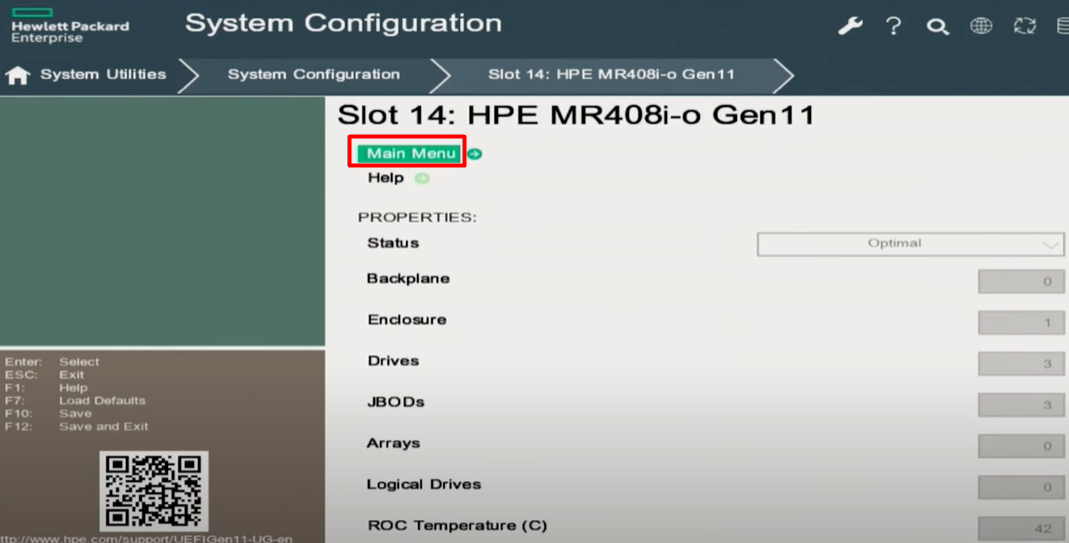Click the "F7: Load Defaults" hint

point(75,400)
